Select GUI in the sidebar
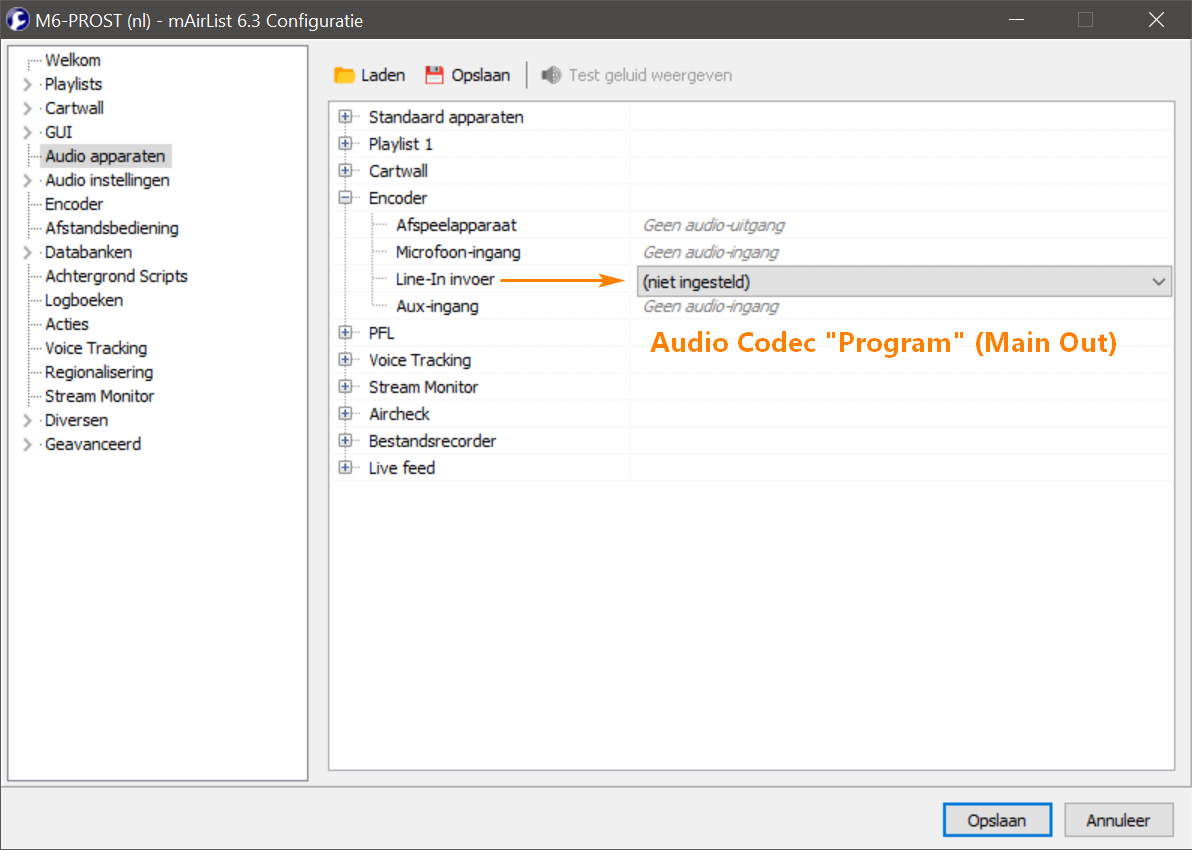Image resolution: width=1192 pixels, height=850 pixels. click(x=59, y=132)
